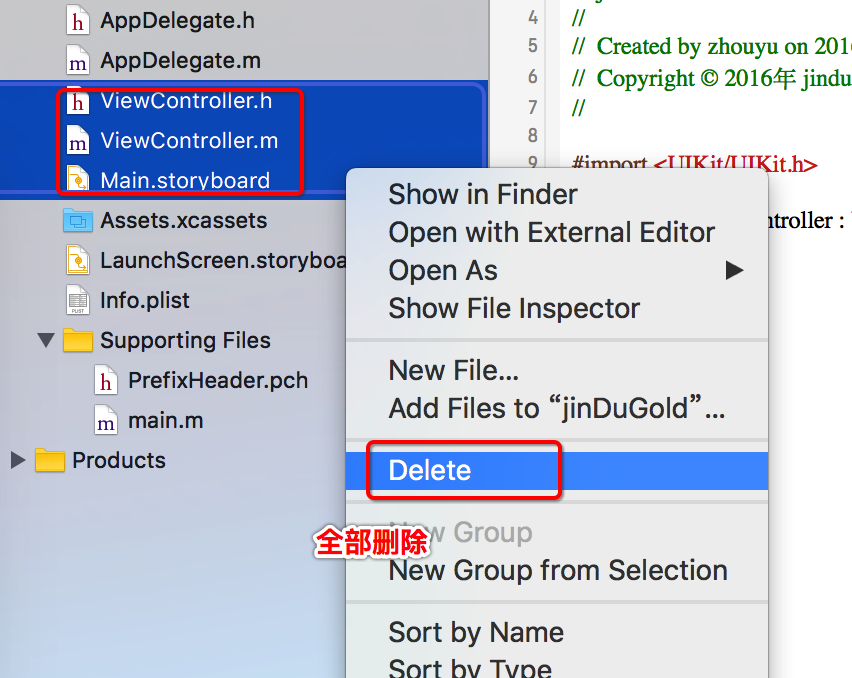Select ViewController.m in the navigator

tap(189, 140)
